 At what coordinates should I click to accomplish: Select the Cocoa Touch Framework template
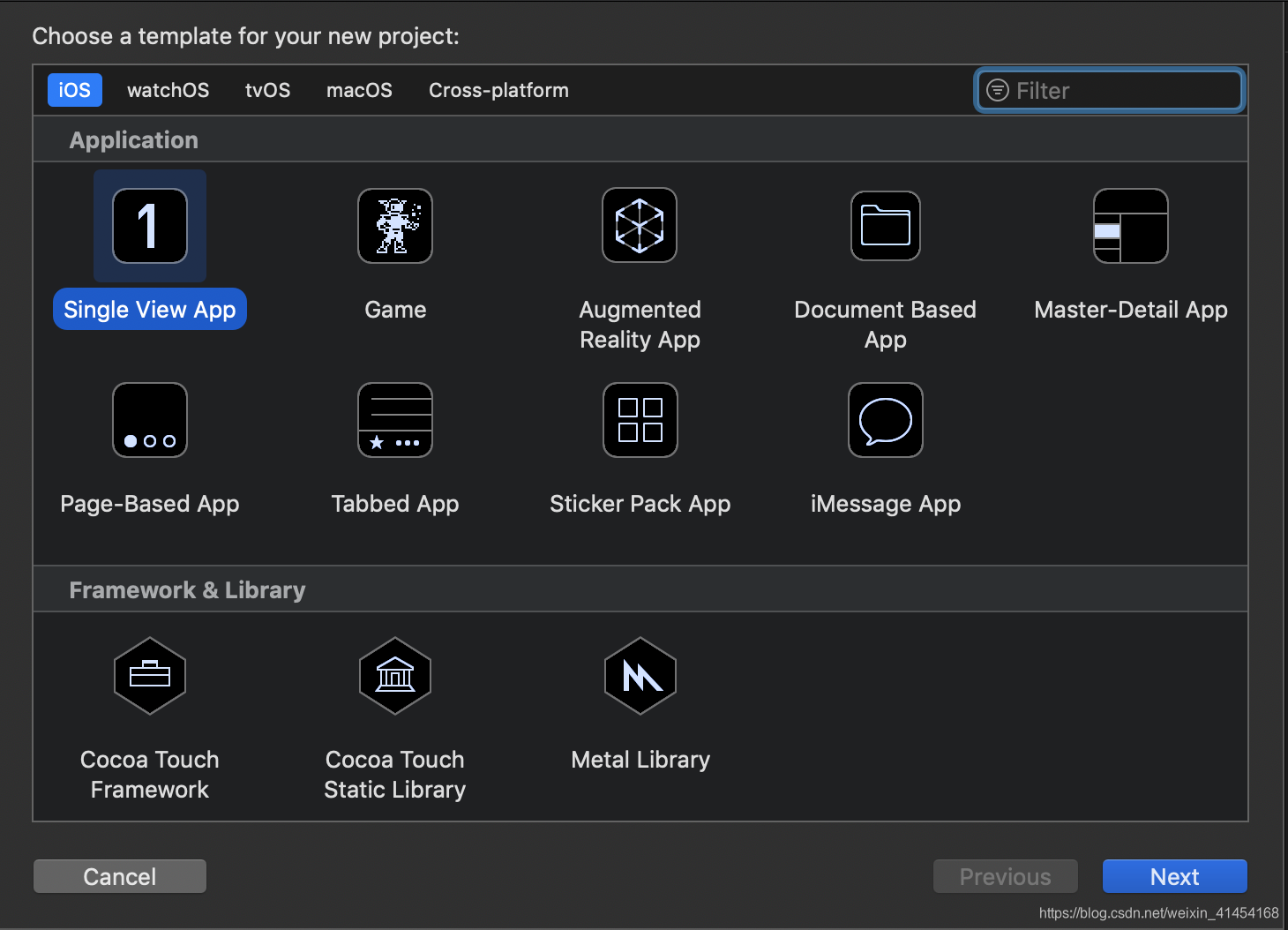149,677
